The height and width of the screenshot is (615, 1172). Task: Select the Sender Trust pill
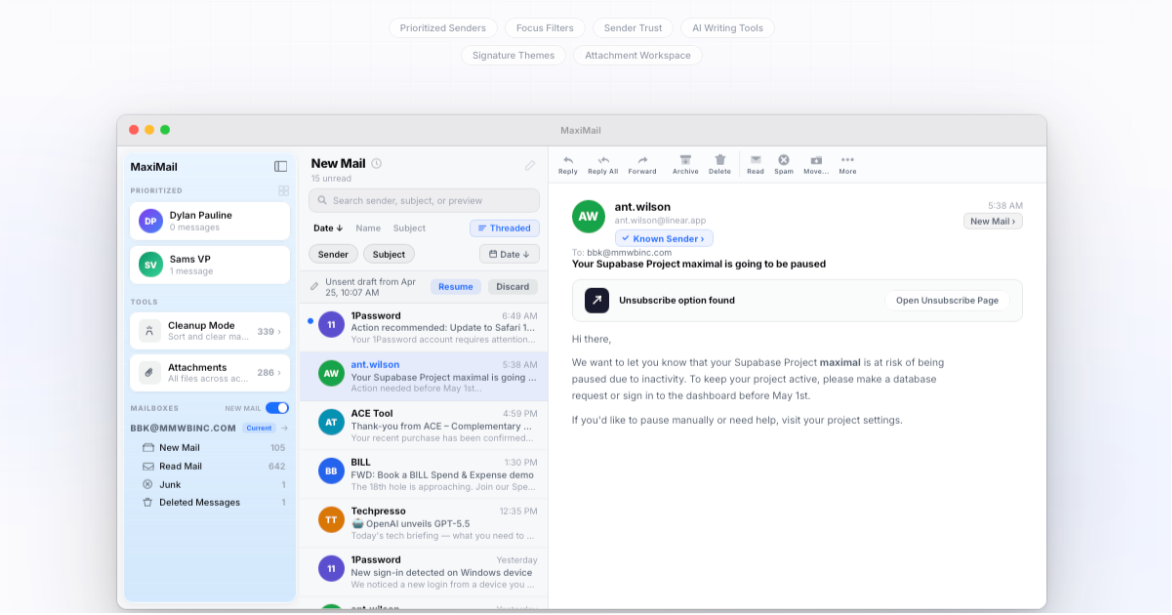(633, 28)
